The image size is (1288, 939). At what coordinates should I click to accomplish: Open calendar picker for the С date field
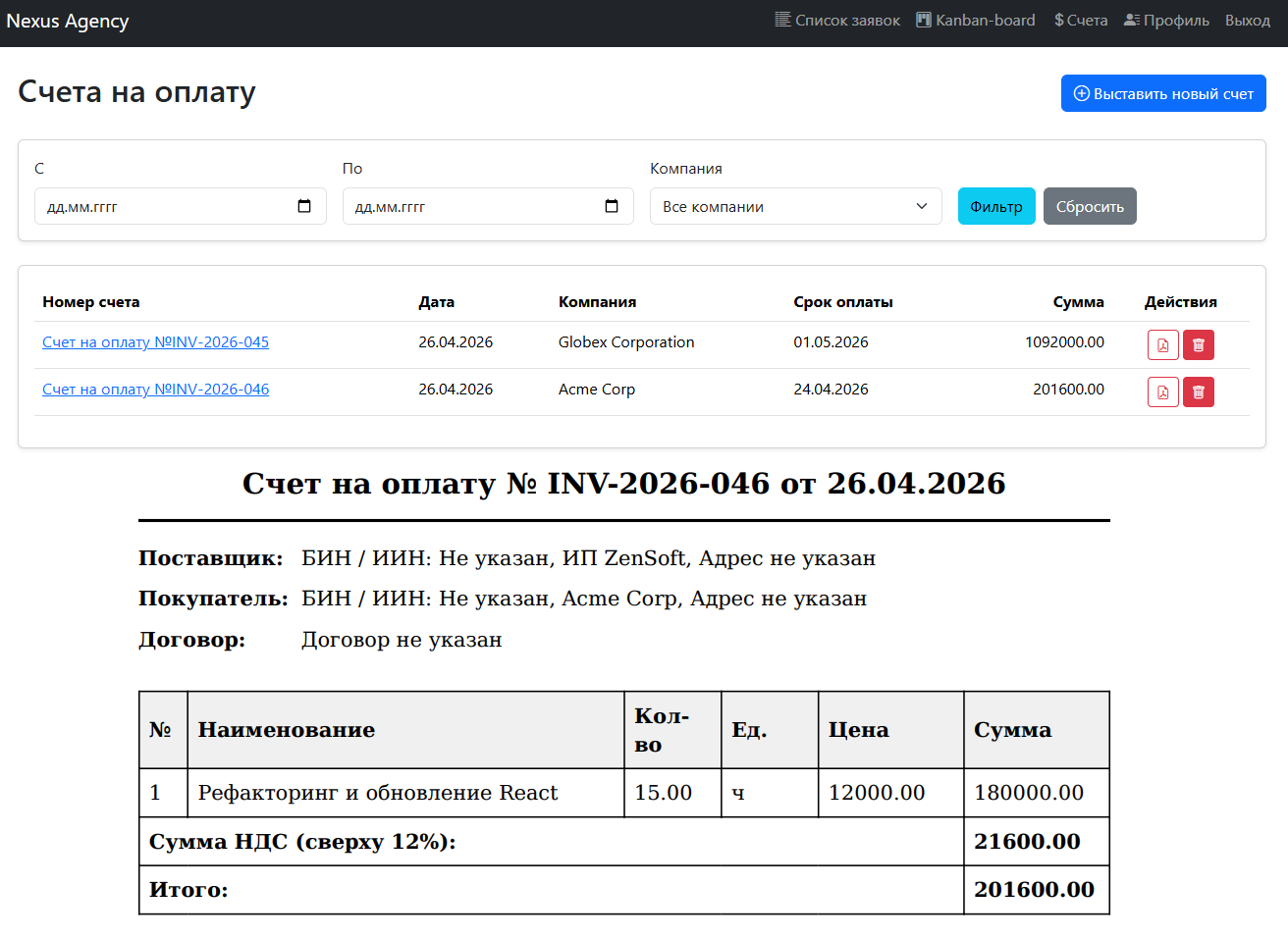click(x=304, y=206)
